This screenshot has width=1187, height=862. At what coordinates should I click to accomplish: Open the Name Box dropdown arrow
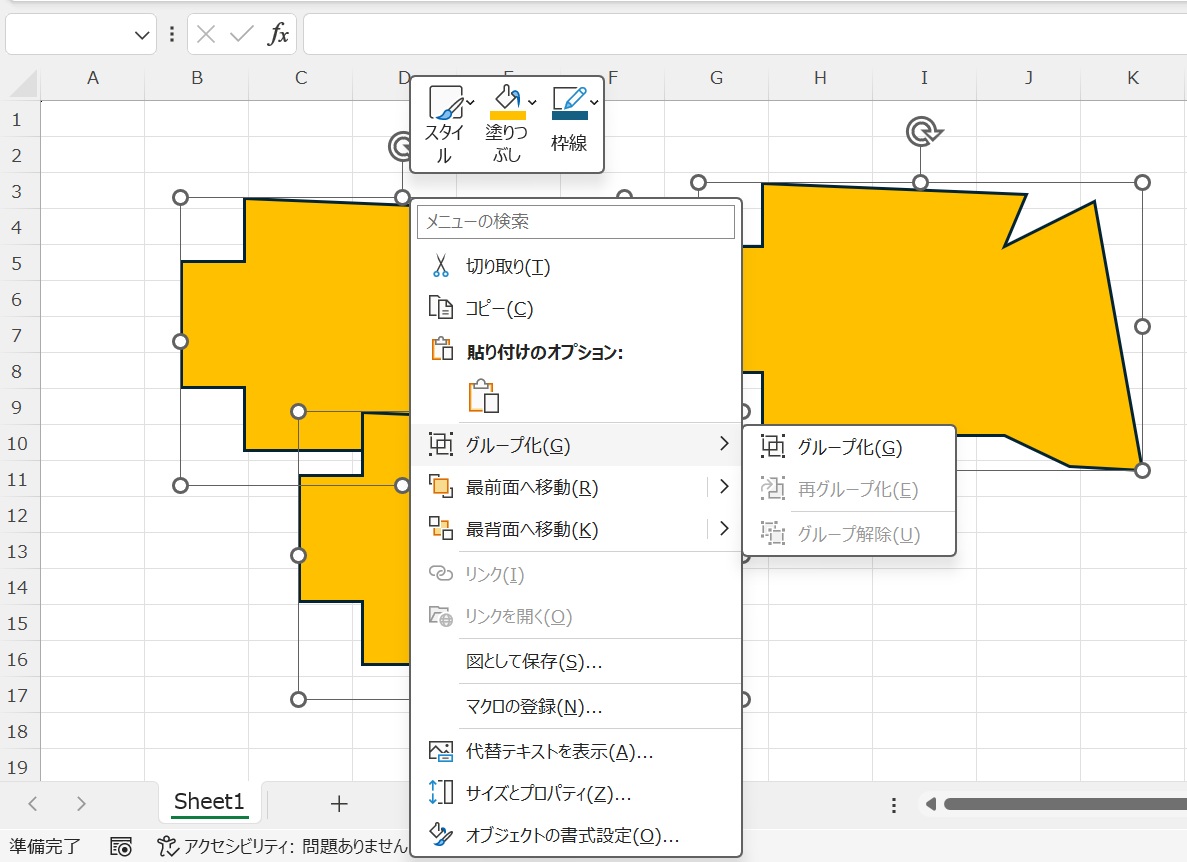(141, 35)
